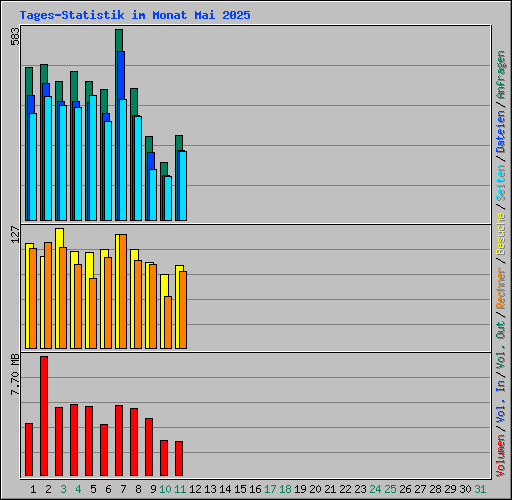Viewport: 512px width, 500px height.
Task: Click the red Volumen bar for day 6
Action: coord(104,450)
